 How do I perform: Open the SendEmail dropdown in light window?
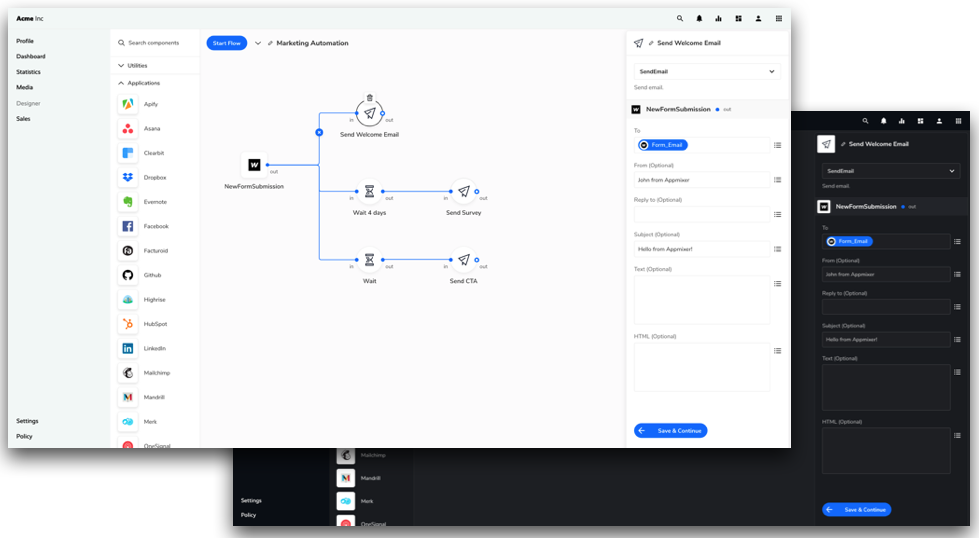(x=707, y=72)
